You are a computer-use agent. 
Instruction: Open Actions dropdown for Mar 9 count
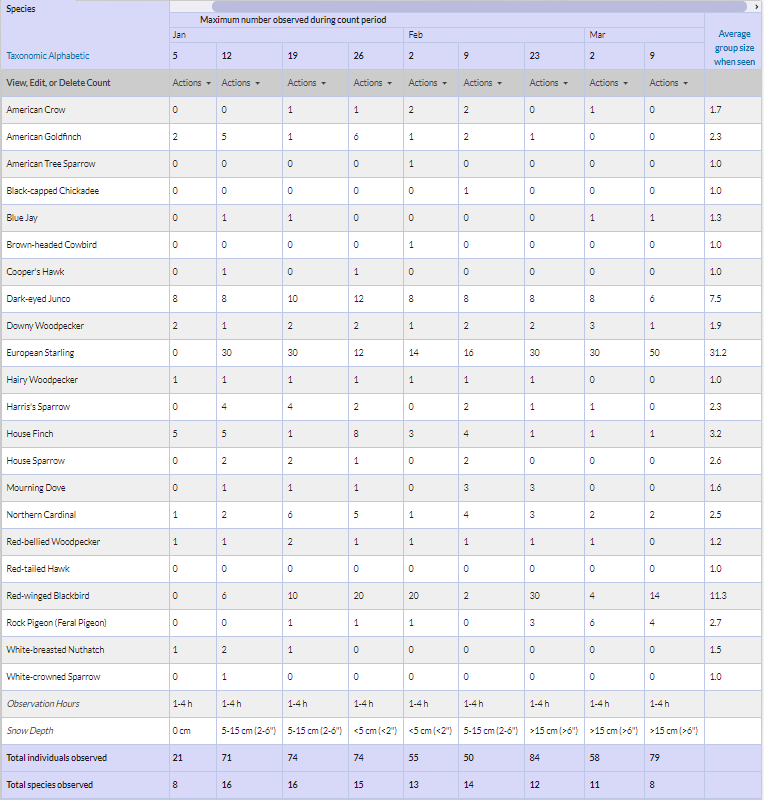coord(669,83)
